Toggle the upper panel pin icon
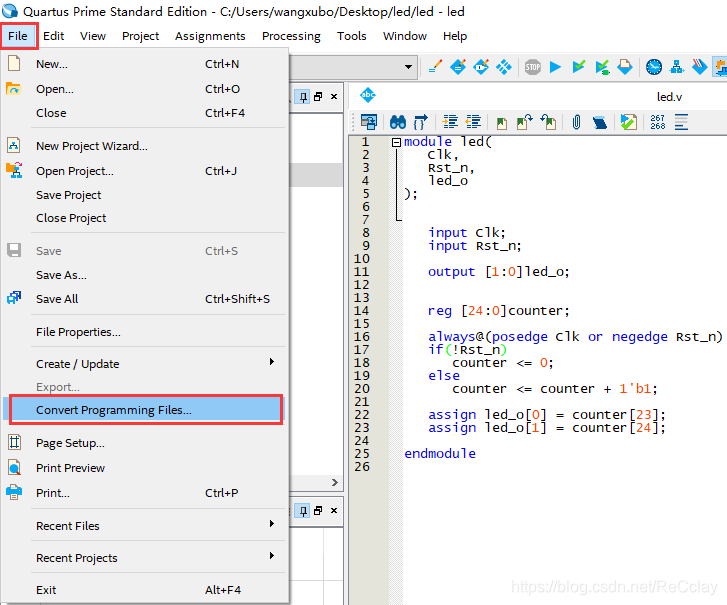Image resolution: width=727 pixels, height=605 pixels. [x=303, y=97]
